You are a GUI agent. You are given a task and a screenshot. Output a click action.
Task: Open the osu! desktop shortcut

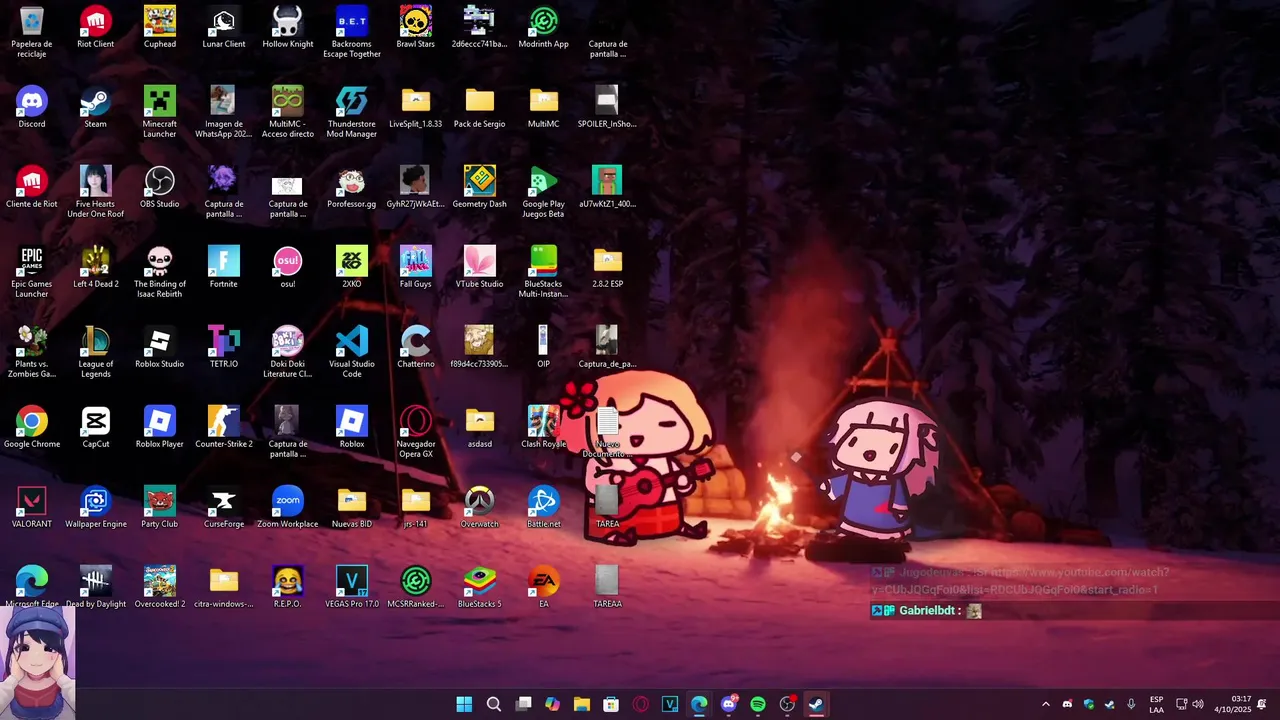(x=288, y=267)
